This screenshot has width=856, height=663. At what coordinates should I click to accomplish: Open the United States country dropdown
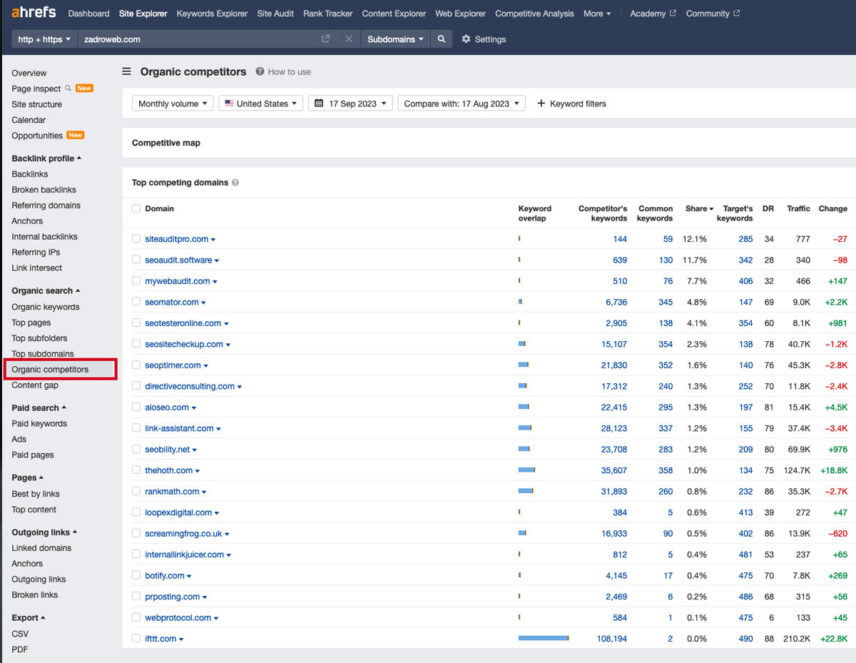tap(260, 103)
